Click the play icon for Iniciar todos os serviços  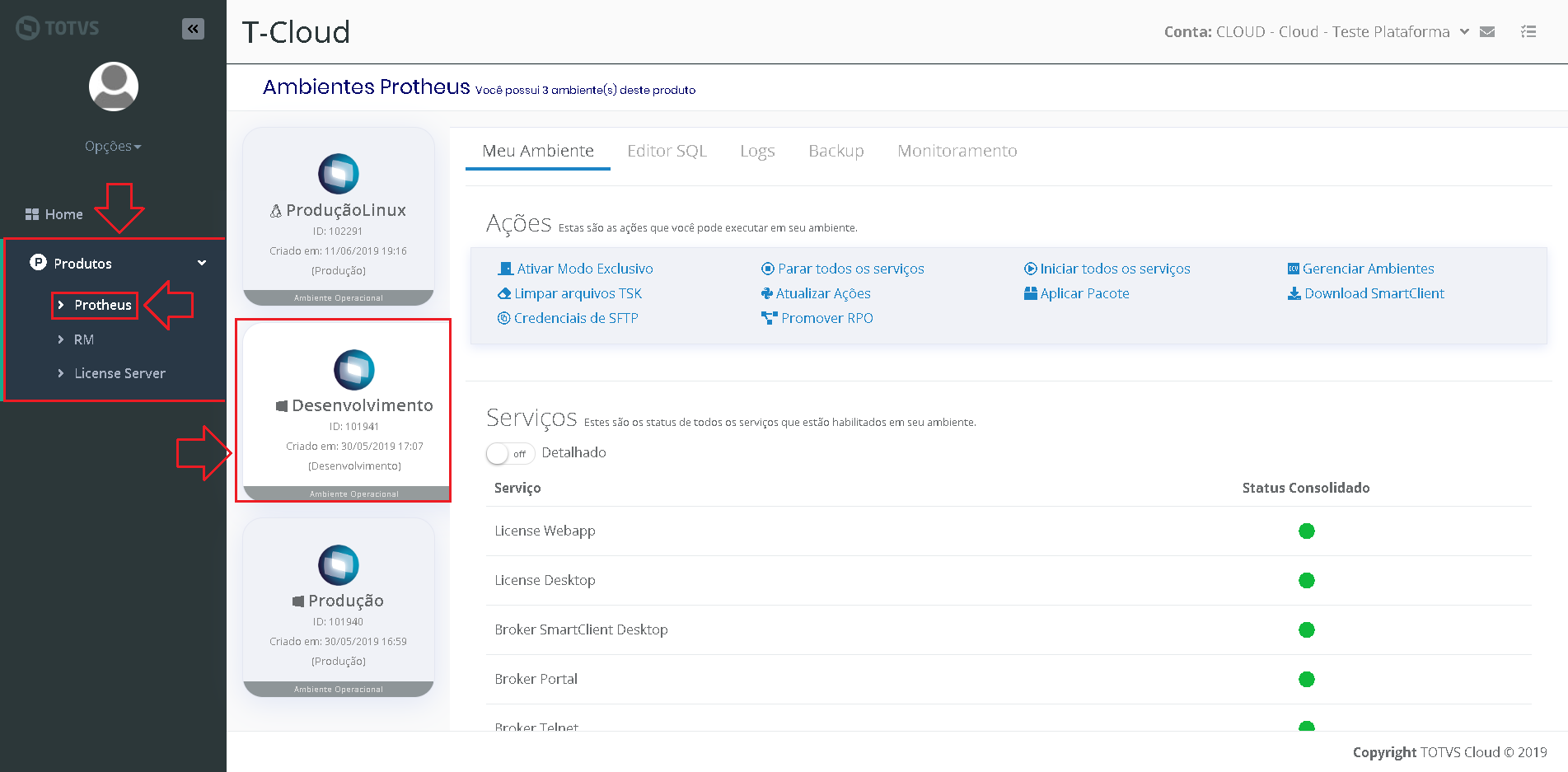click(x=1030, y=269)
